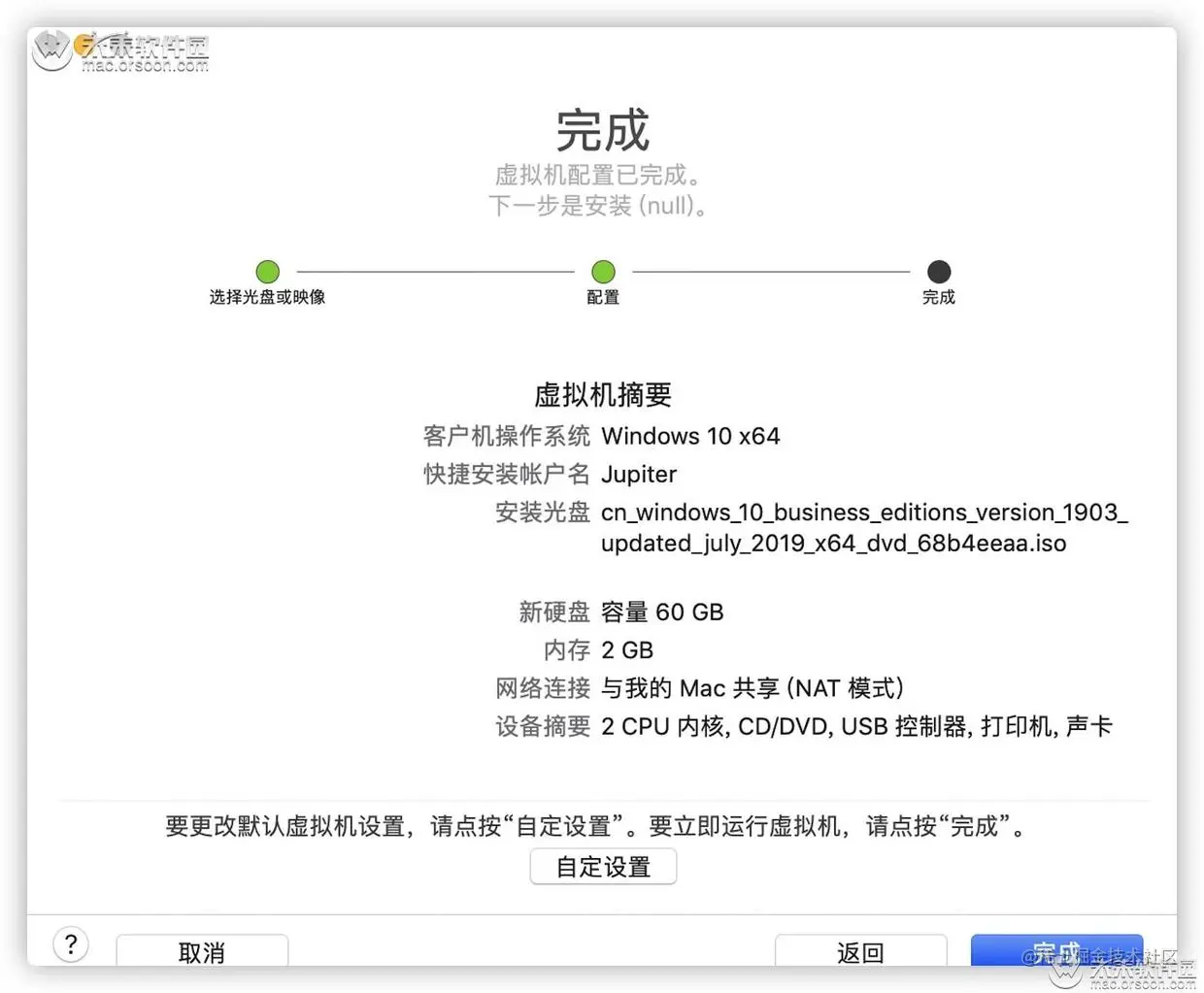Click the 取消 cancel button
This screenshot has width=1204, height=993.
tap(202, 950)
